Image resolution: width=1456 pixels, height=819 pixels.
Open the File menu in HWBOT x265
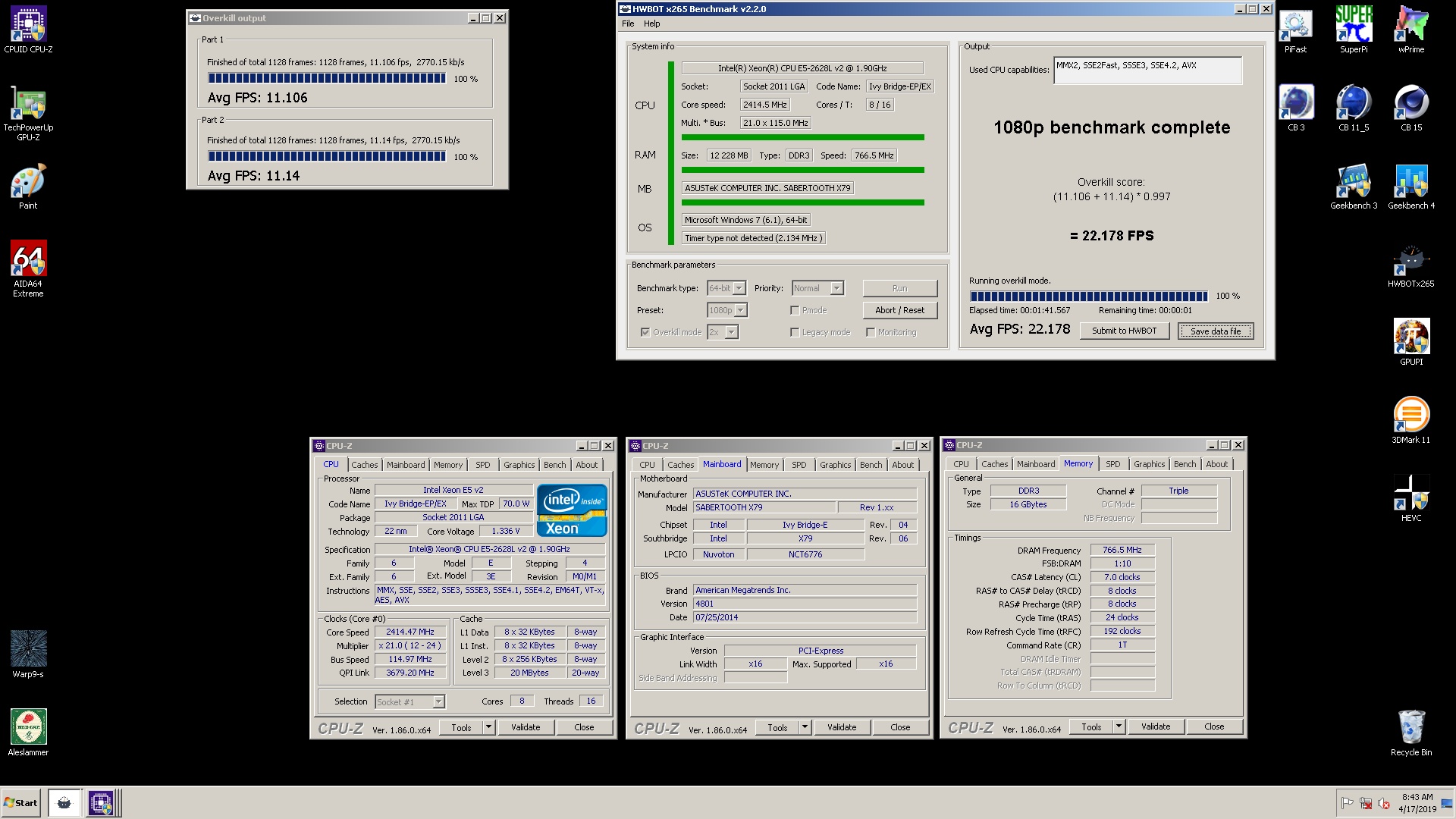[628, 24]
